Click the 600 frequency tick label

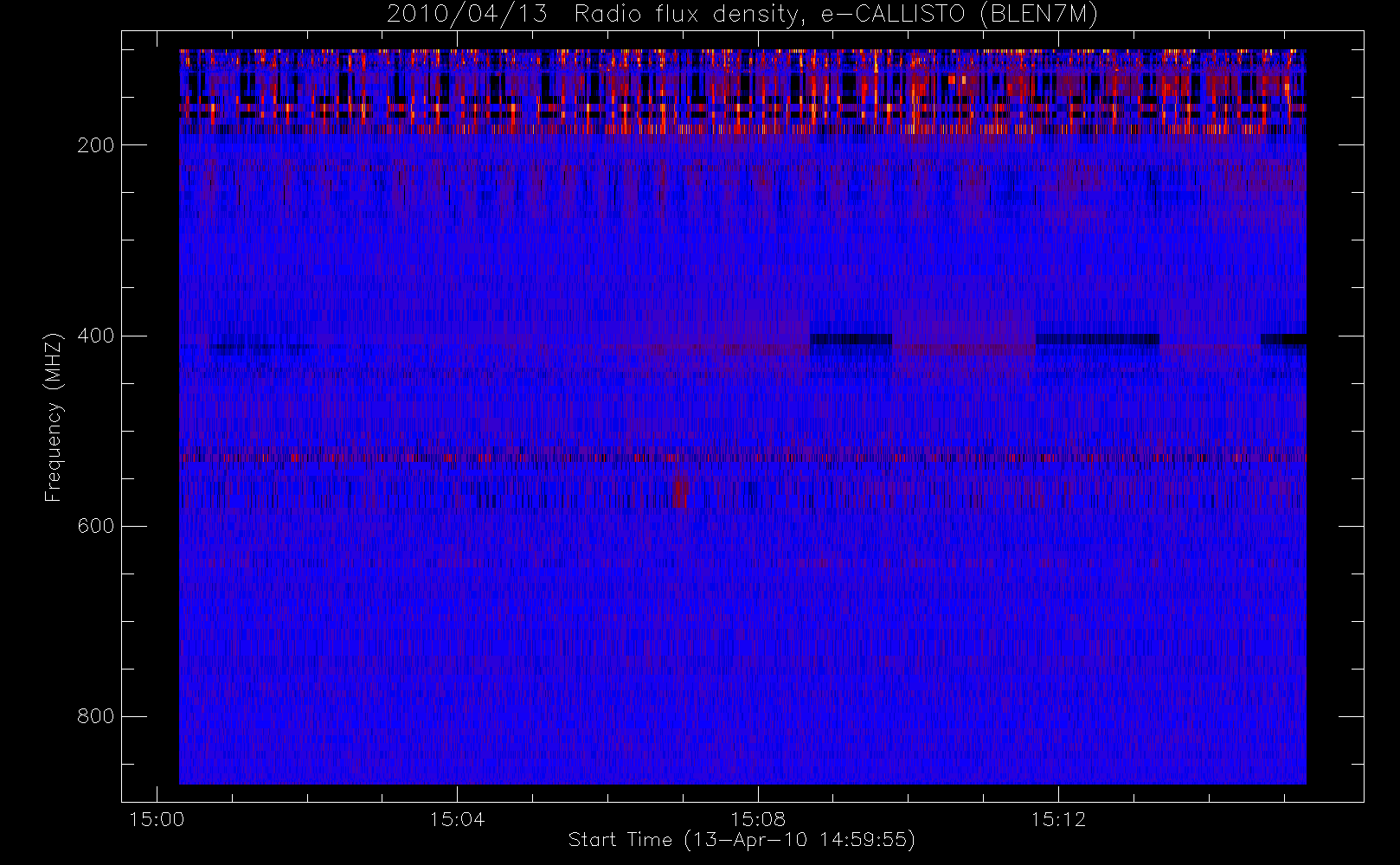pos(96,526)
